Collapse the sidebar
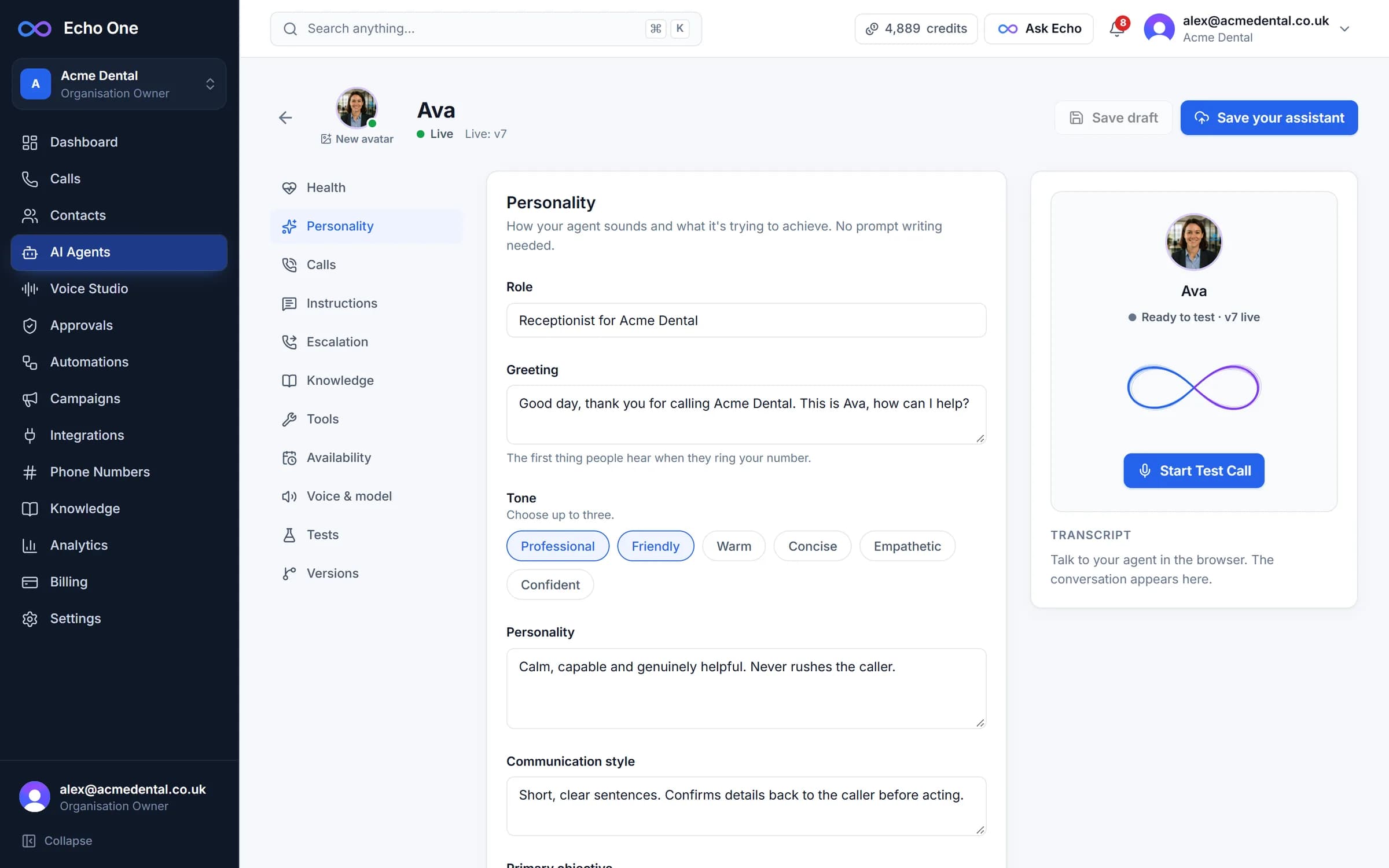 (x=57, y=840)
